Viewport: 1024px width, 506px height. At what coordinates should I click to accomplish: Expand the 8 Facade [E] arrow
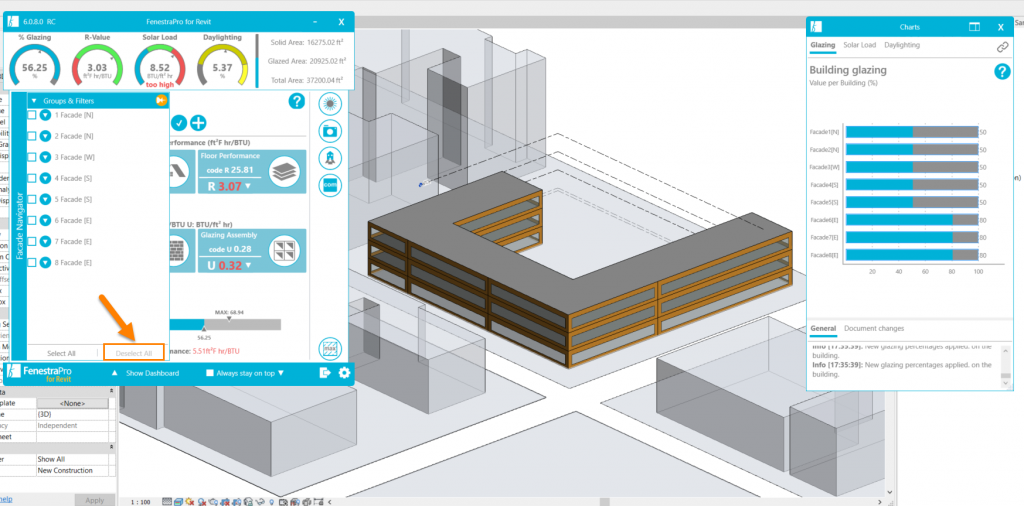(45, 262)
